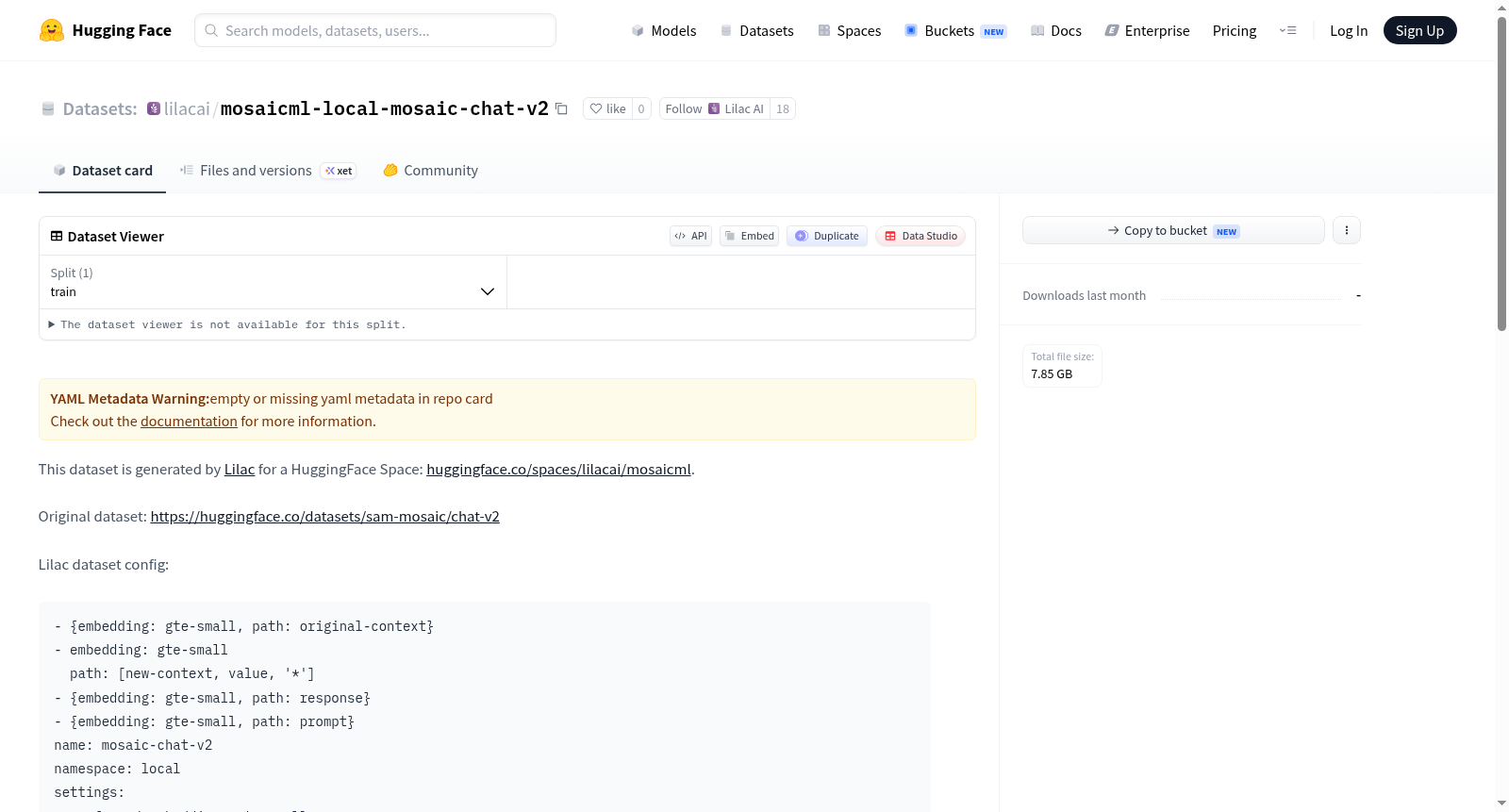Click Copy to bucket button
This screenshot has height=812, width=1509.
1173,230
